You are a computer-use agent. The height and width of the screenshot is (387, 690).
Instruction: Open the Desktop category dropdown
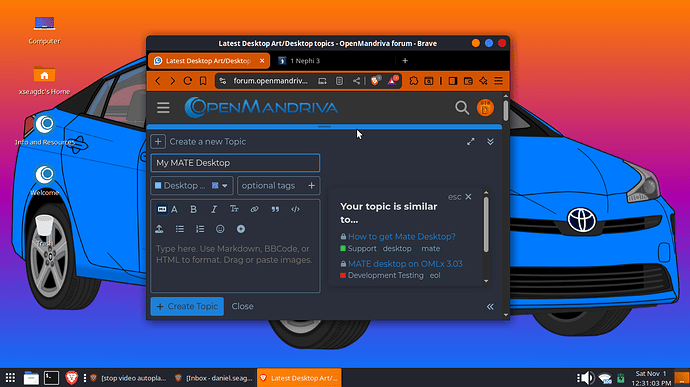tap(192, 186)
